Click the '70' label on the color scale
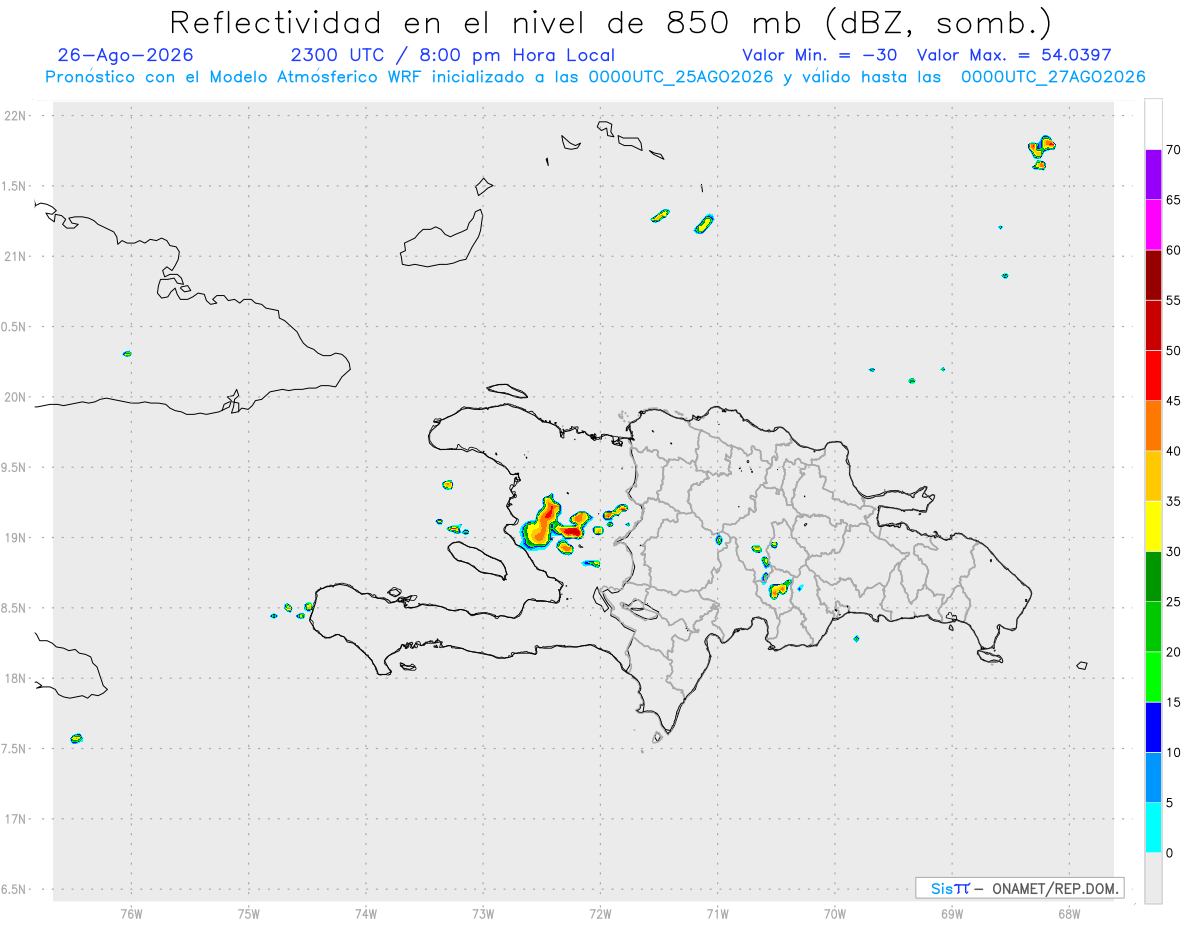 [1174, 150]
